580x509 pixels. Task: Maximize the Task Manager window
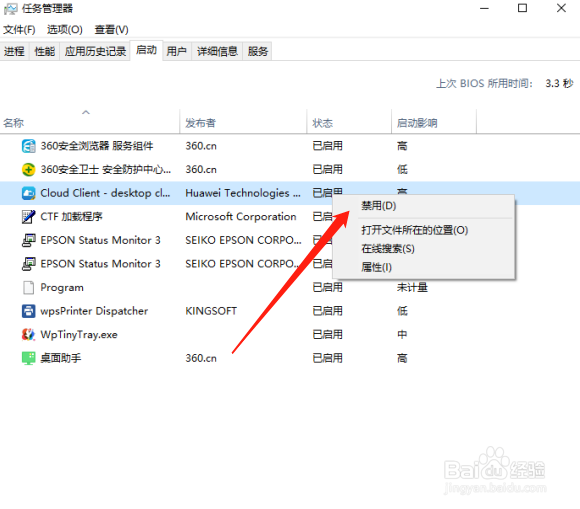522,8
